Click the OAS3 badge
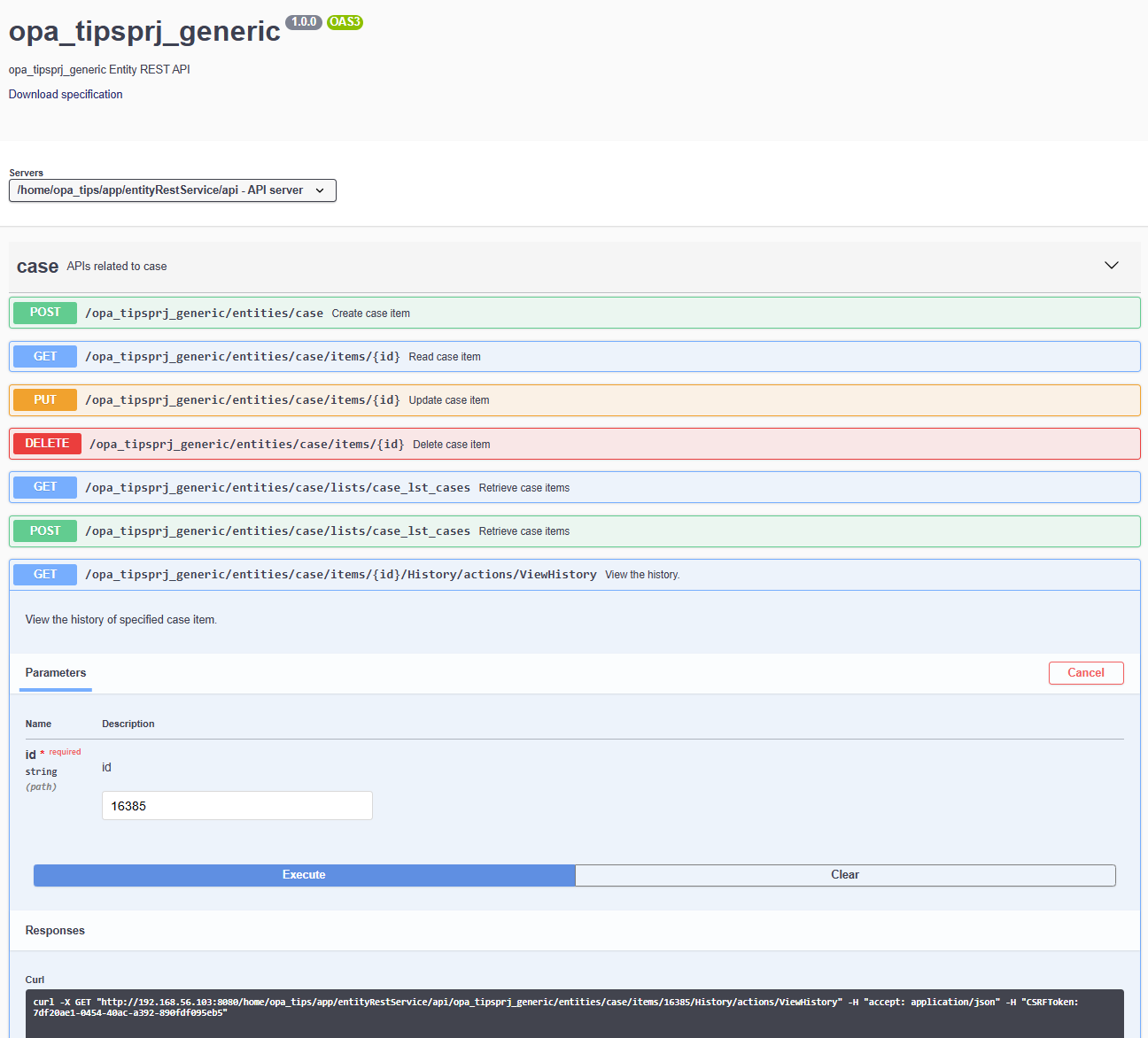The image size is (1148, 1038). 345,22
